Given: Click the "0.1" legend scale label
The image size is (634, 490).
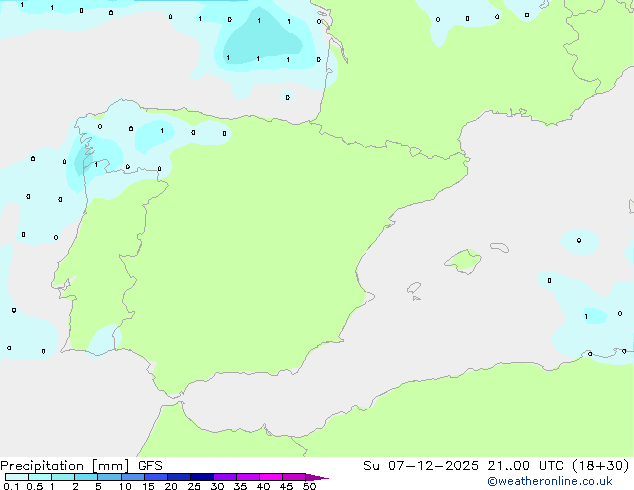Looking at the screenshot, I should coord(11,486).
